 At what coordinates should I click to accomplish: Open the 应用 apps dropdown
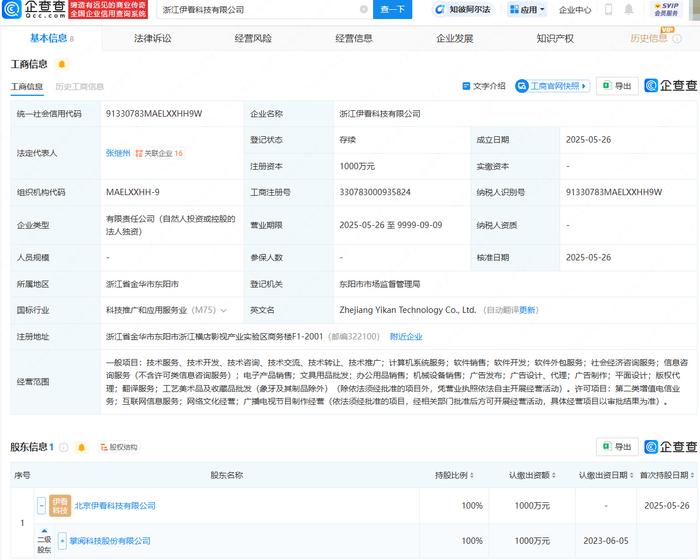click(x=527, y=9)
